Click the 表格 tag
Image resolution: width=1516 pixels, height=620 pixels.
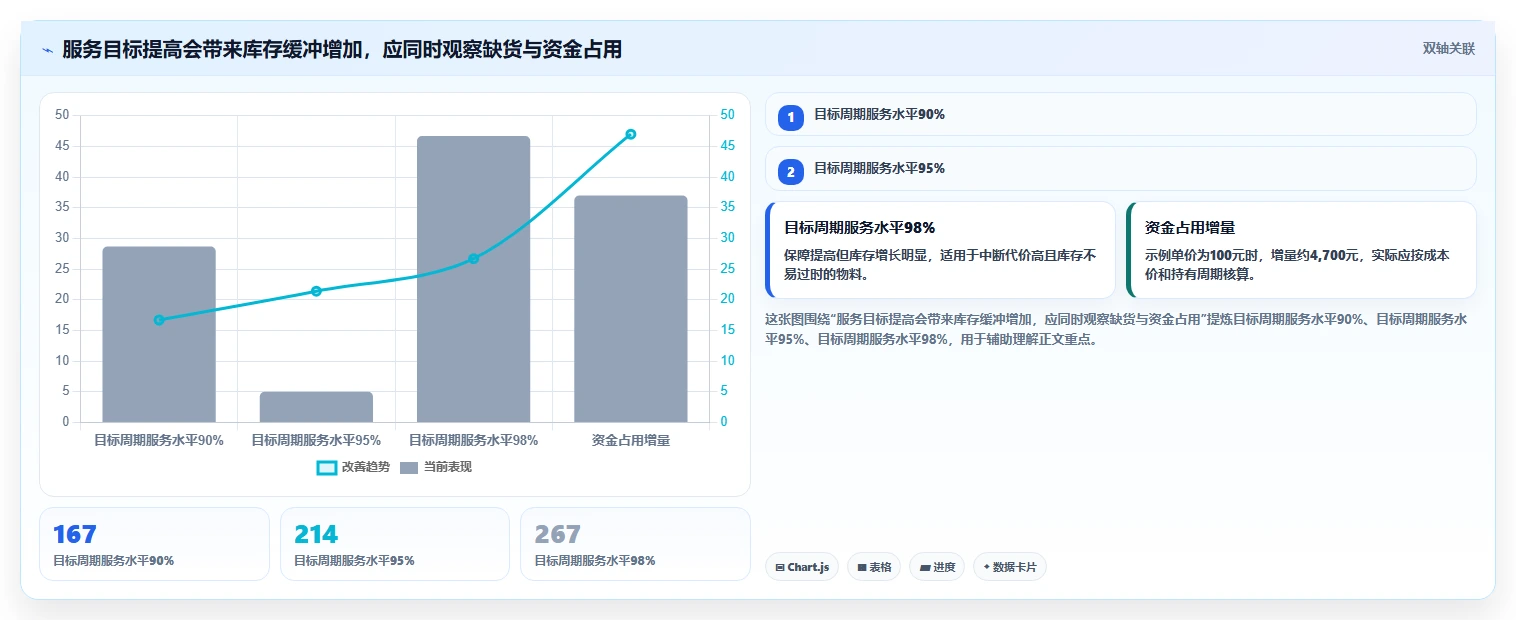click(874, 567)
